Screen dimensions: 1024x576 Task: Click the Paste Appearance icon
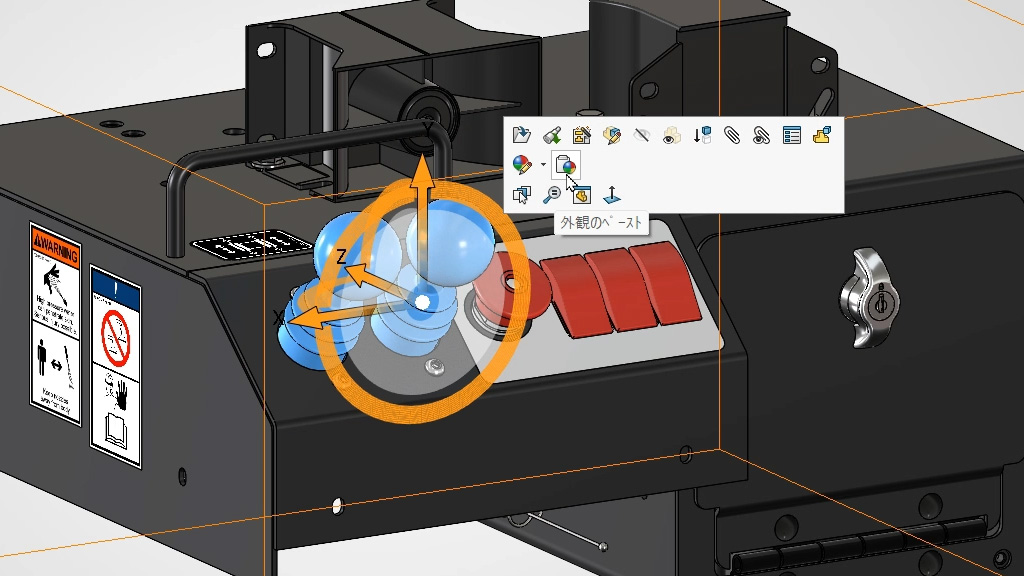pos(565,165)
